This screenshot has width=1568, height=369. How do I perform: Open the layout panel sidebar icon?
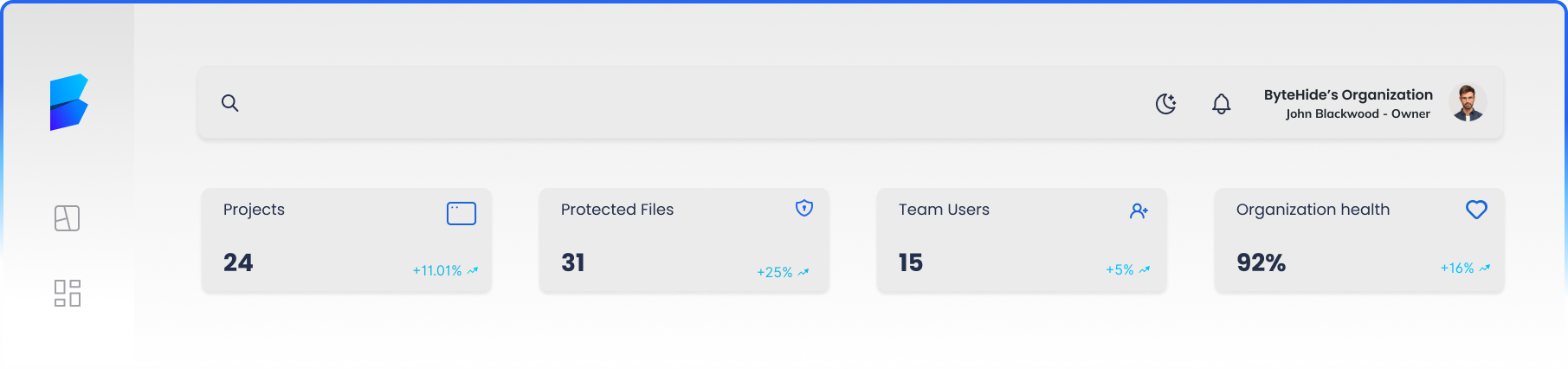67,218
